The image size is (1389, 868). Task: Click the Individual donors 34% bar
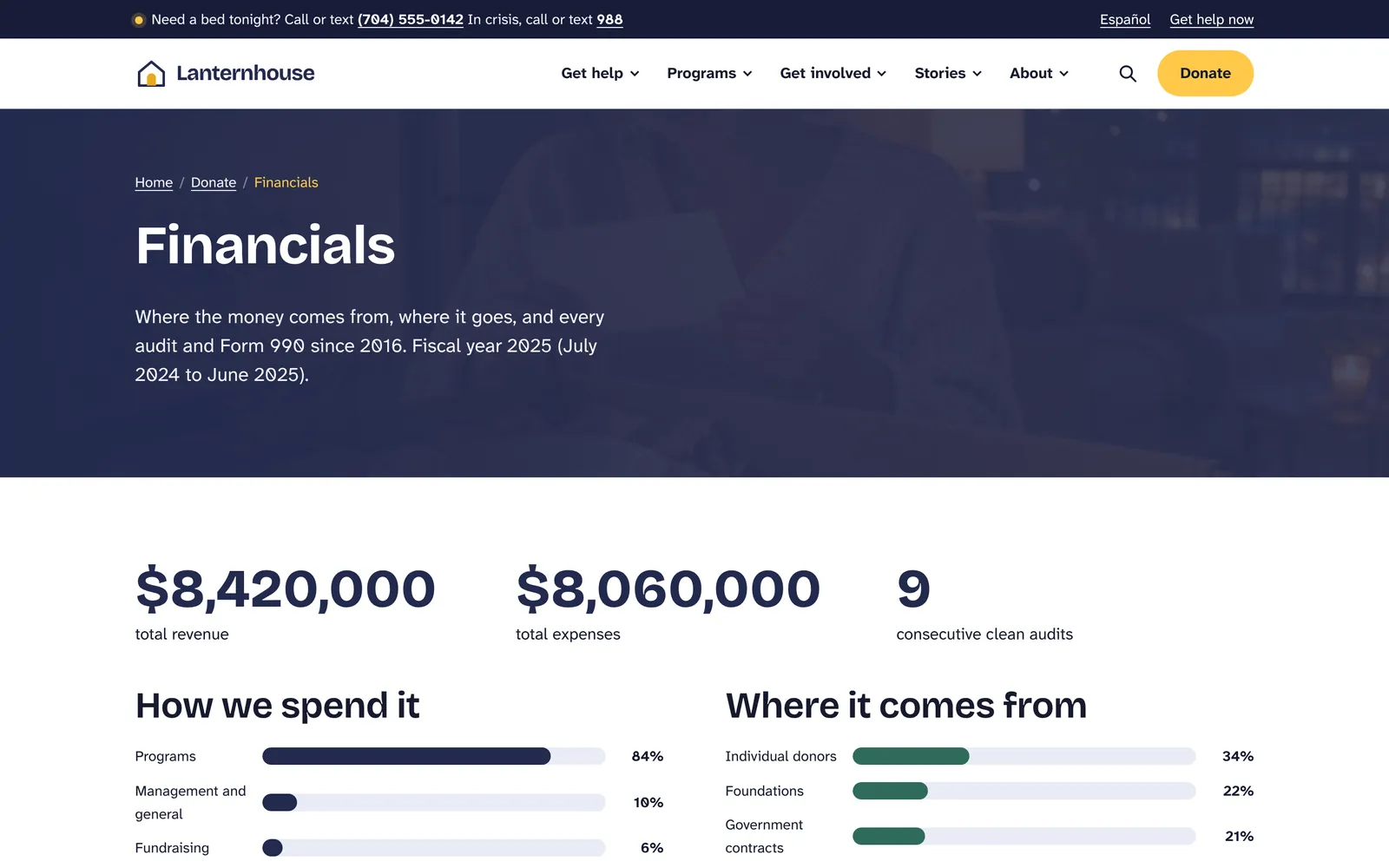(1024, 756)
